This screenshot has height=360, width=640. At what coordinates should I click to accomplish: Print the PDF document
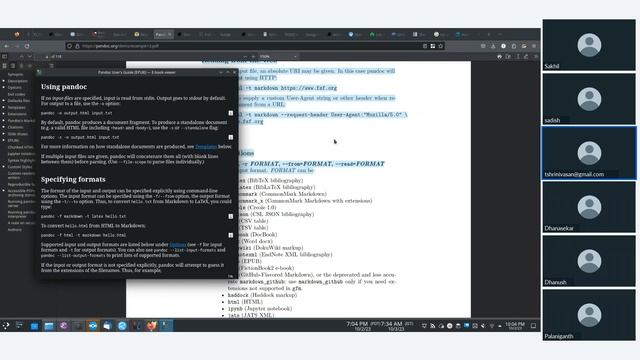coord(499,56)
